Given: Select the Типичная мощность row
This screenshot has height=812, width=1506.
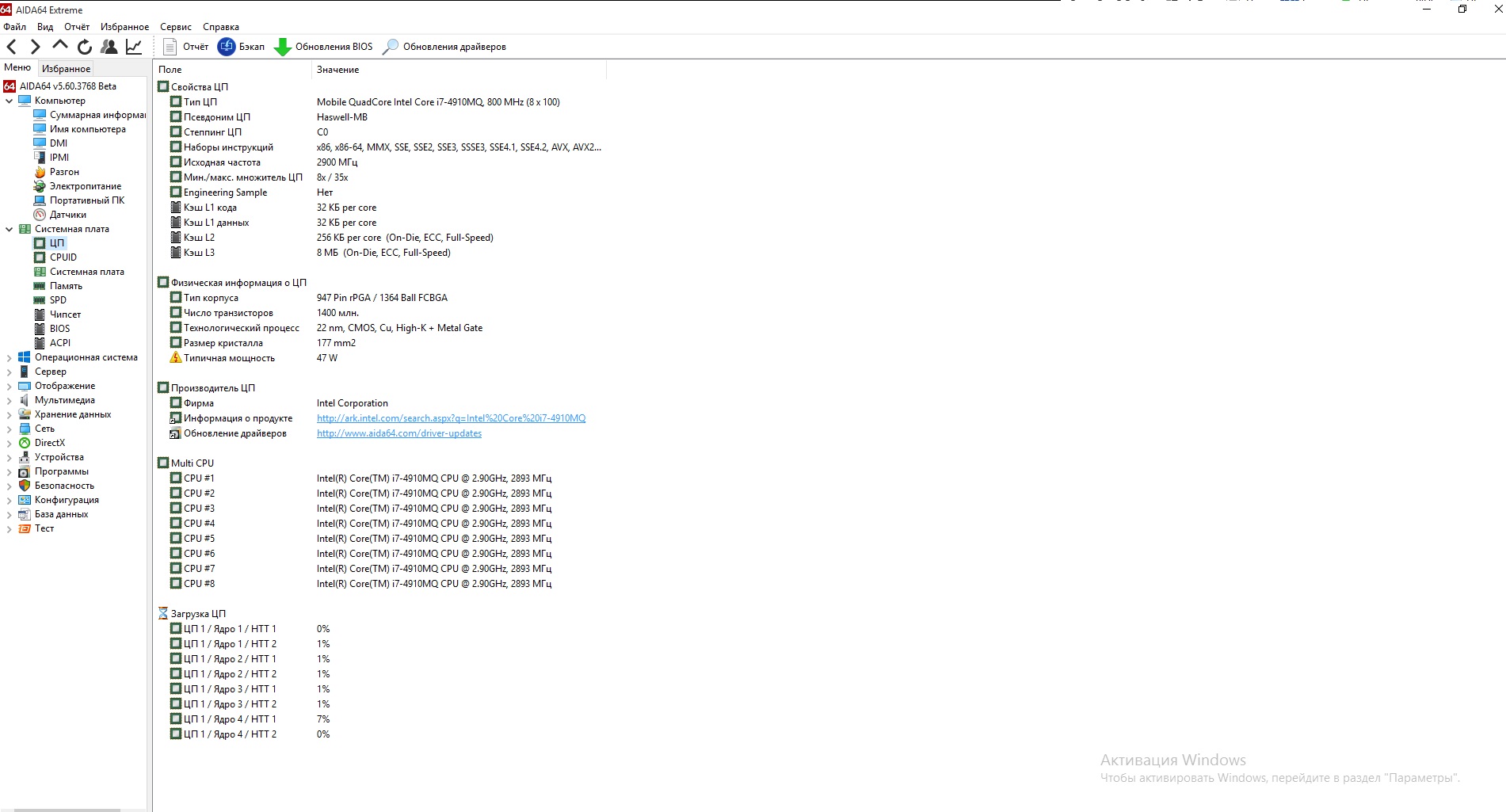Looking at the screenshot, I should click(380, 358).
